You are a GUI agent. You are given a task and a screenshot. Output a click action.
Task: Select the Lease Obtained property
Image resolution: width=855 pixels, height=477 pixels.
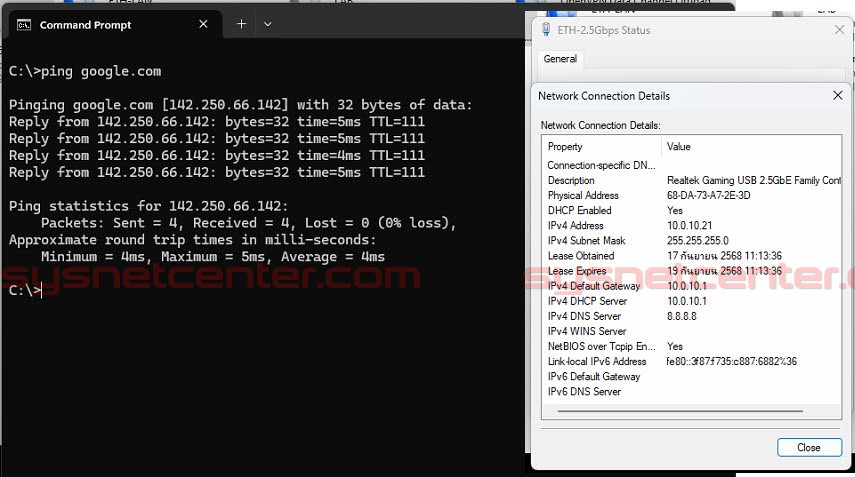(581, 256)
